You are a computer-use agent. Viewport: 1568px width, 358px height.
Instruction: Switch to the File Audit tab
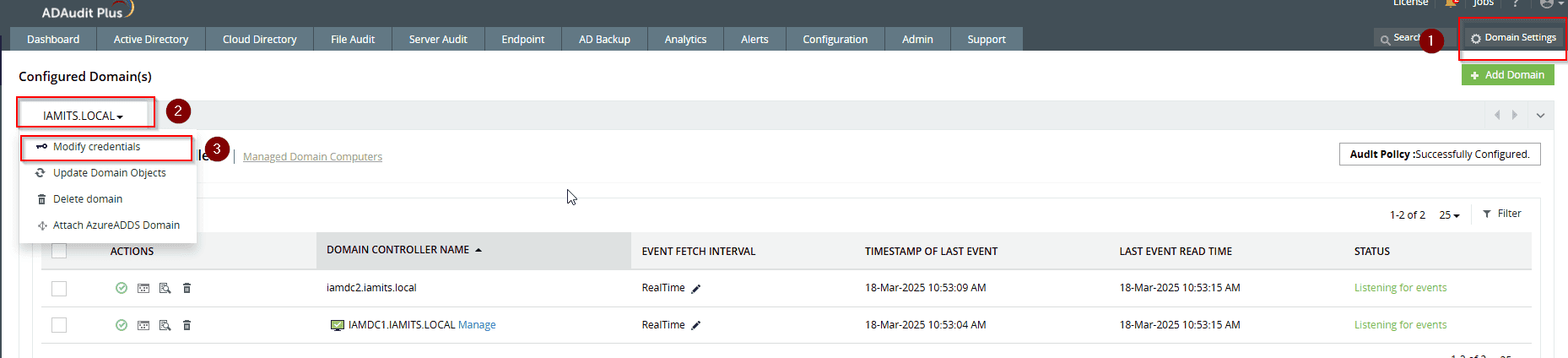point(353,39)
